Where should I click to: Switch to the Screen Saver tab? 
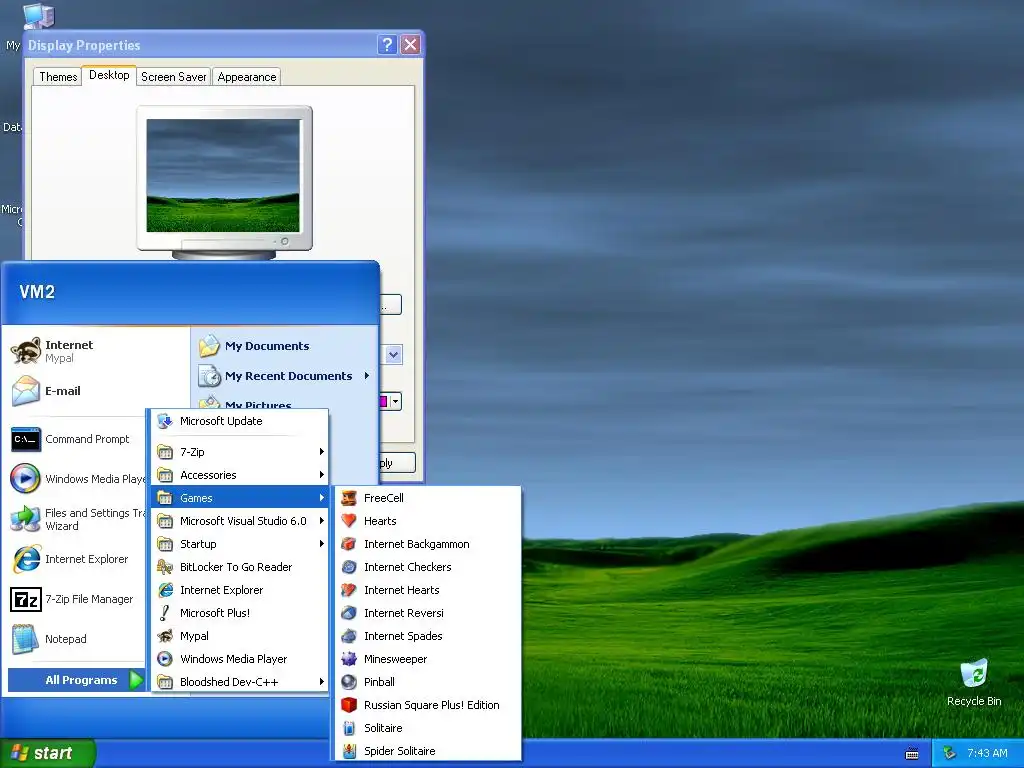coord(173,76)
